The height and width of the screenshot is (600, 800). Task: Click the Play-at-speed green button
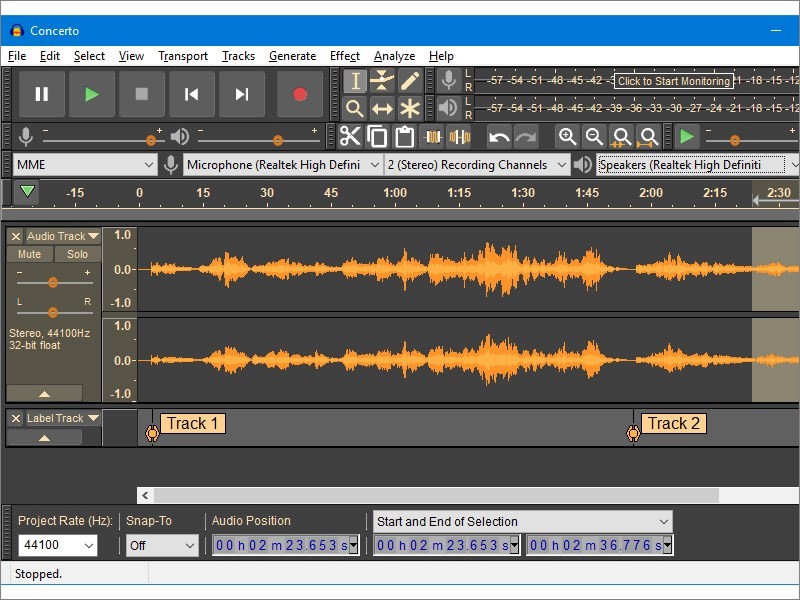[x=687, y=137]
